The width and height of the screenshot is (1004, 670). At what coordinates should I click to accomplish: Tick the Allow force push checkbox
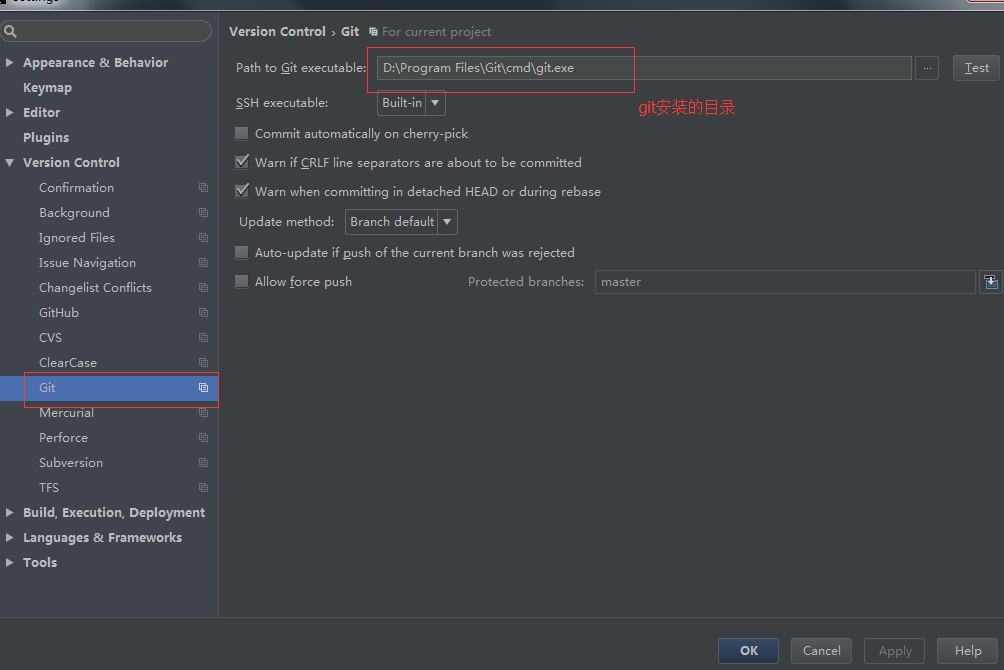pyautogui.click(x=241, y=281)
